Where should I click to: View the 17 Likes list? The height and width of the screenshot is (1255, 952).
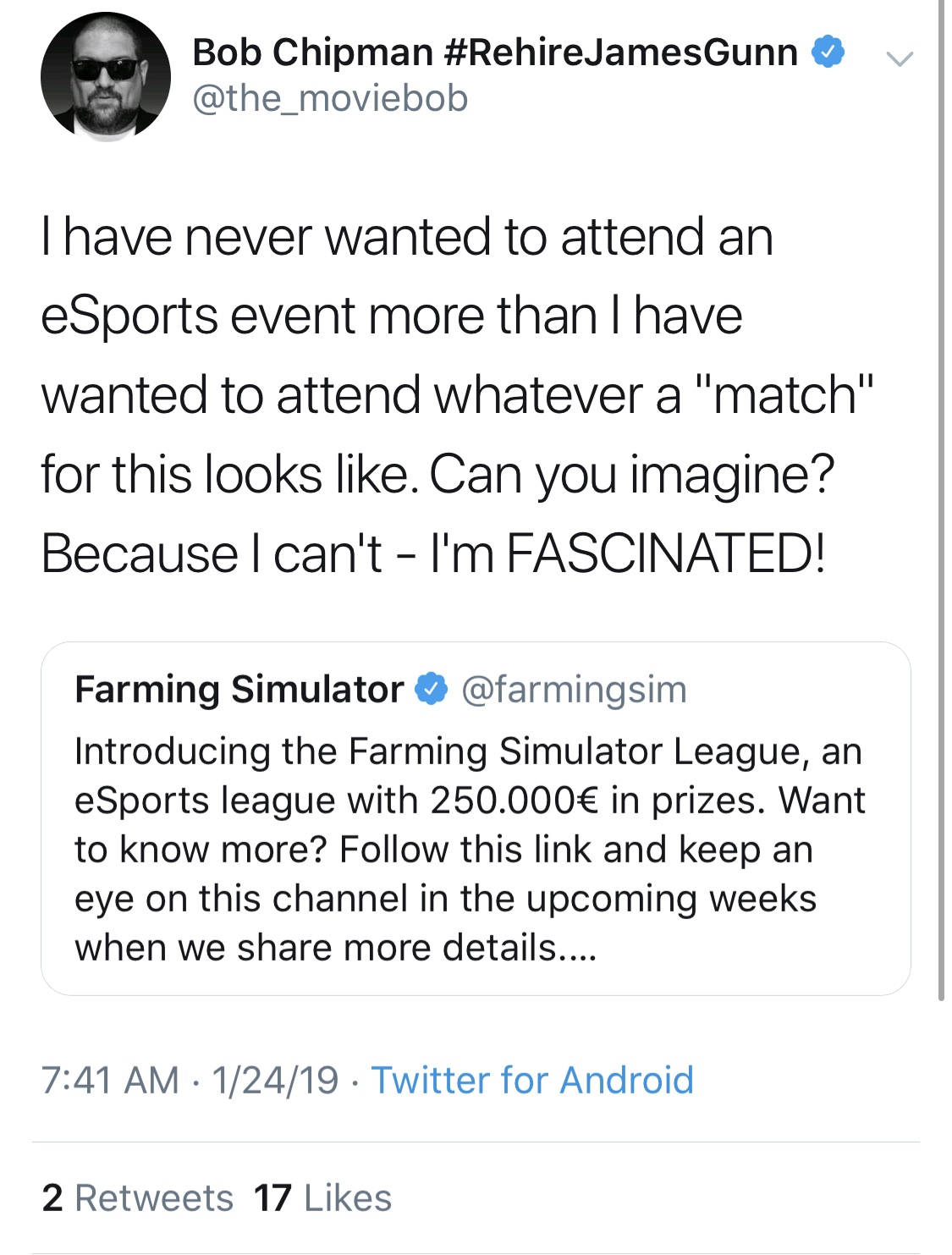click(x=322, y=1198)
